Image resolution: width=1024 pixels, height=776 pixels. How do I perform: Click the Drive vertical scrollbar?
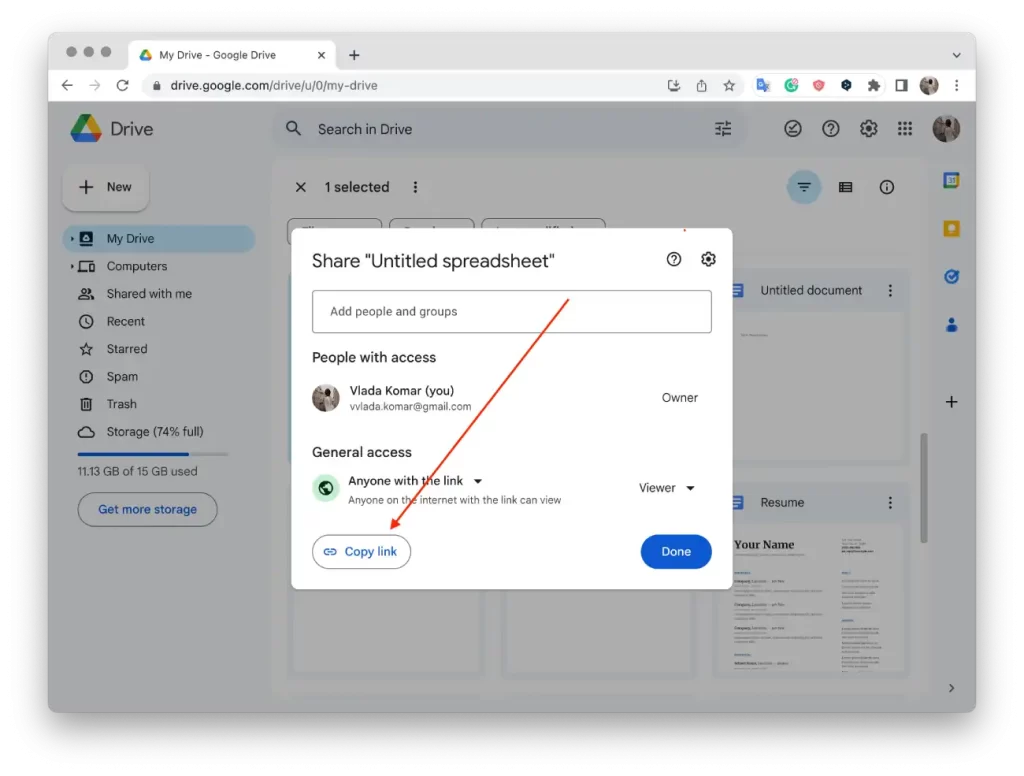point(923,487)
